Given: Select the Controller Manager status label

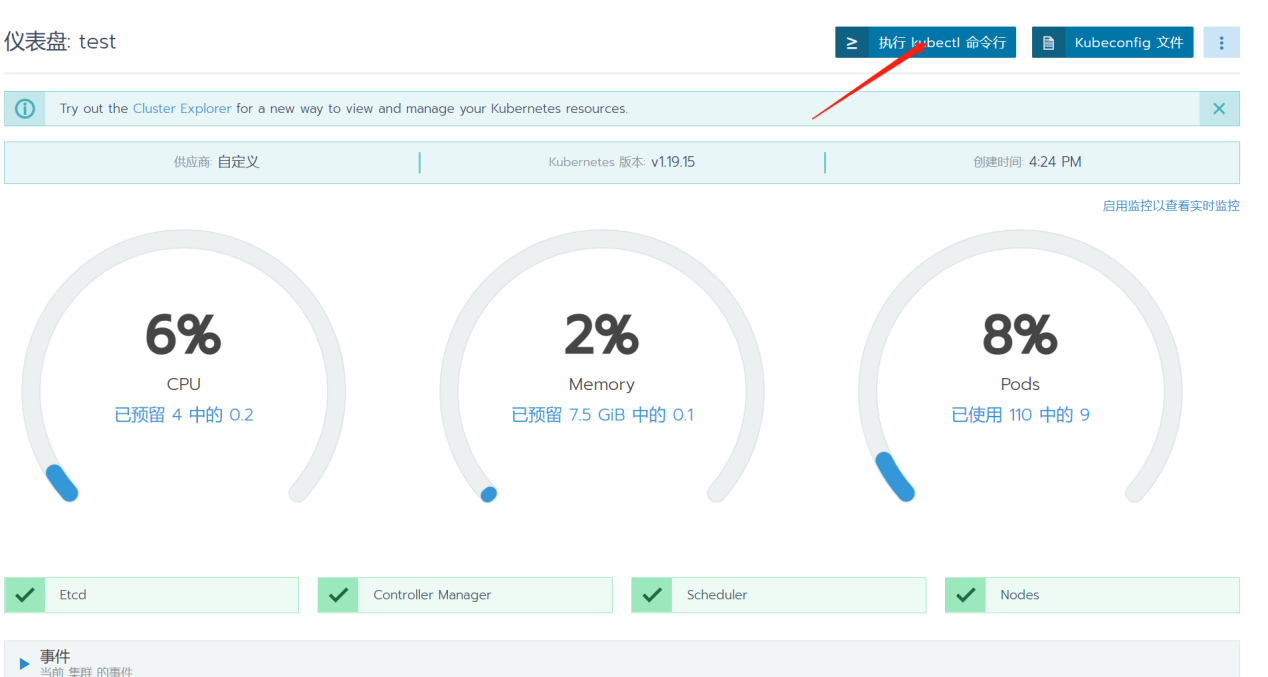Looking at the screenshot, I should click(x=432, y=595).
